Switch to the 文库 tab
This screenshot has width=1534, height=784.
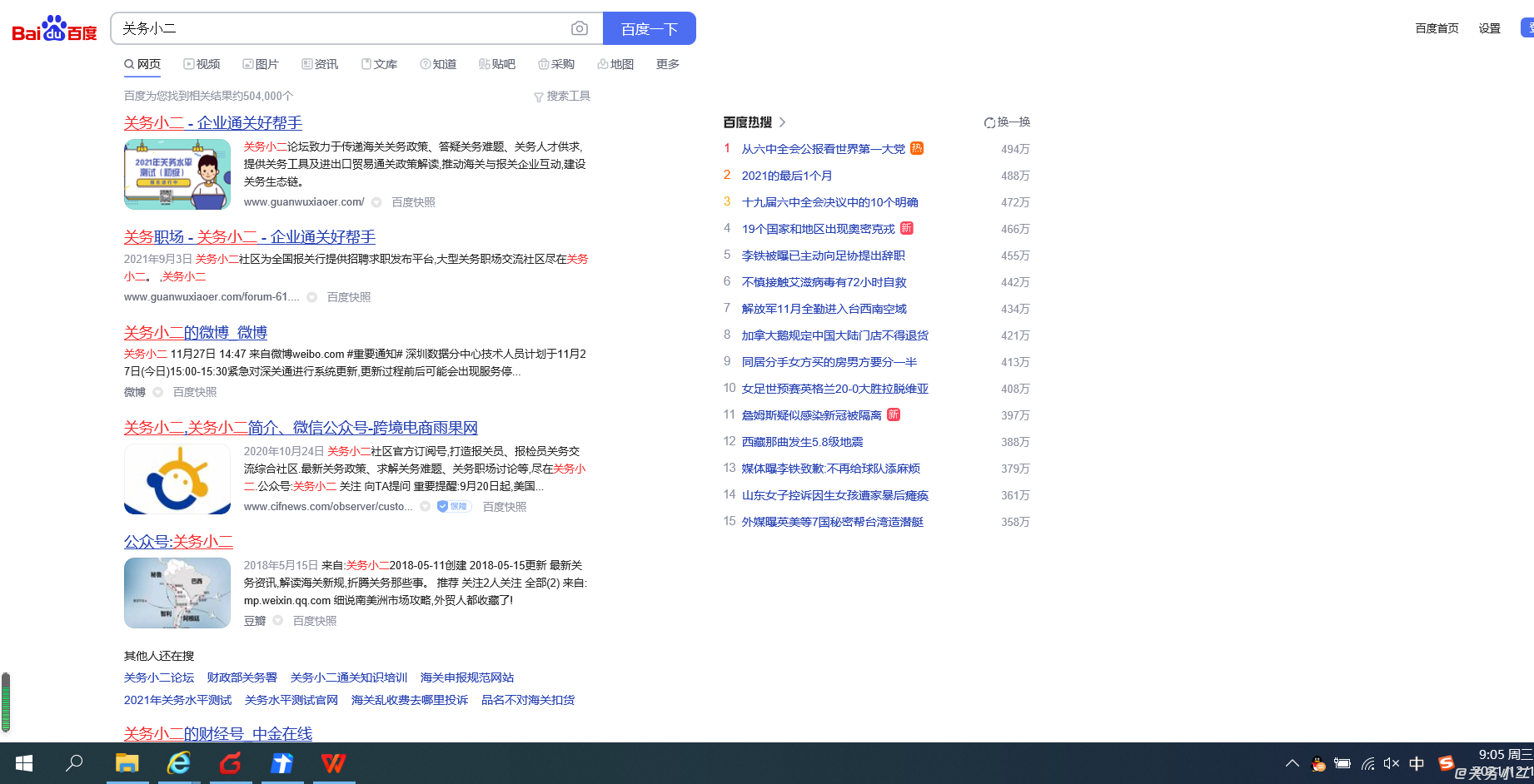[x=379, y=64]
